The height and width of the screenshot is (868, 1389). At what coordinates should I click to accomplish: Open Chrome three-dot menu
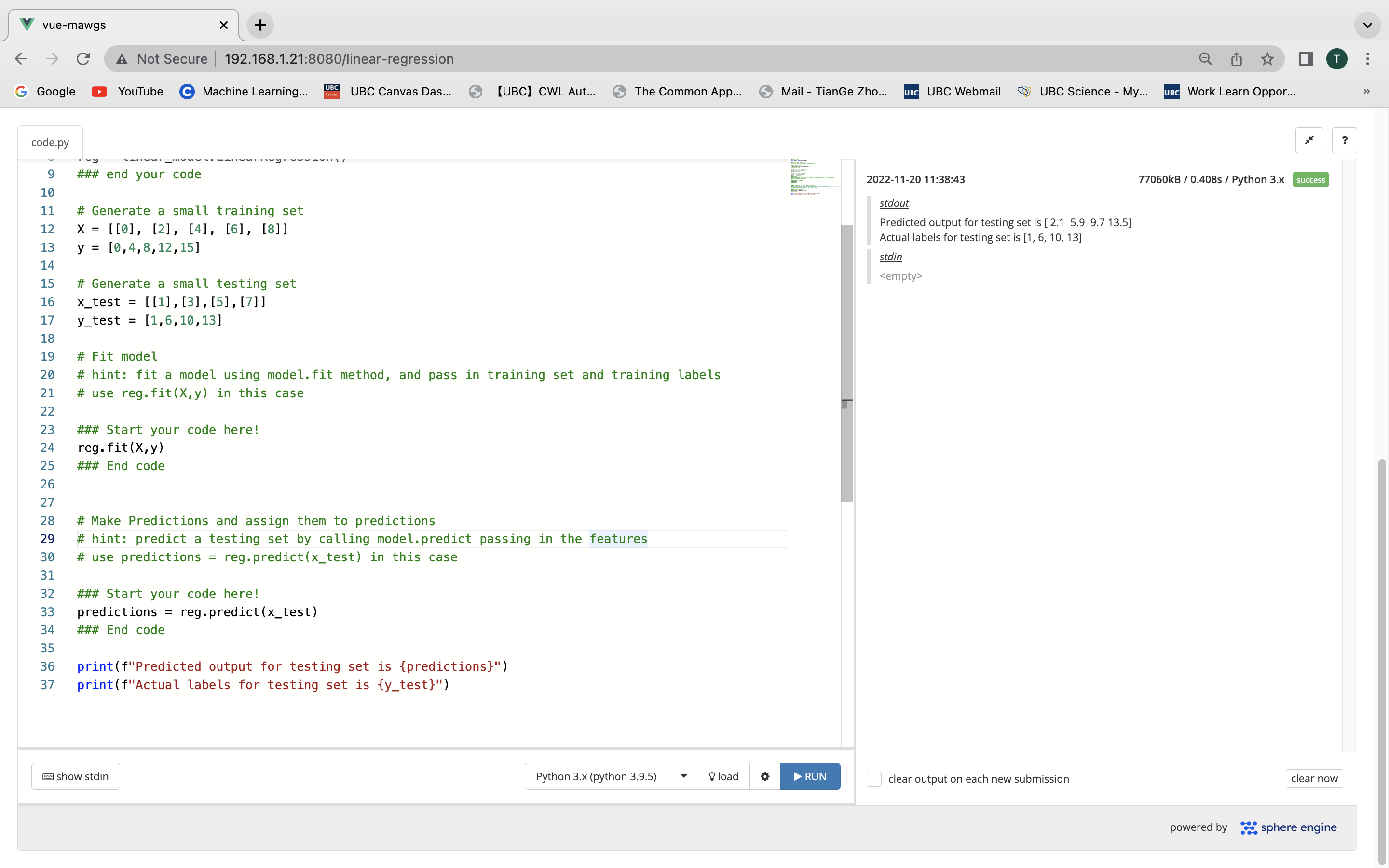1368,58
